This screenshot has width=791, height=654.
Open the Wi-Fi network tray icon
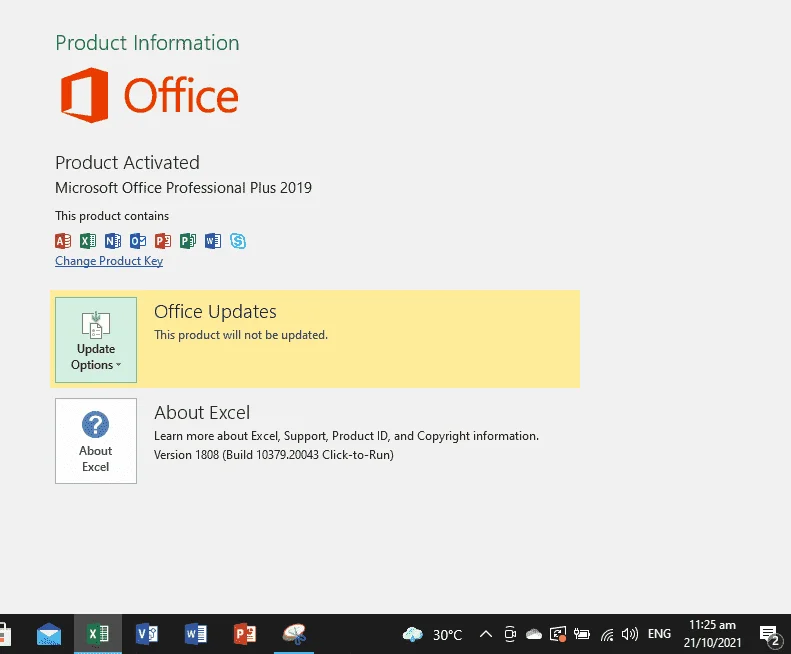(x=607, y=634)
